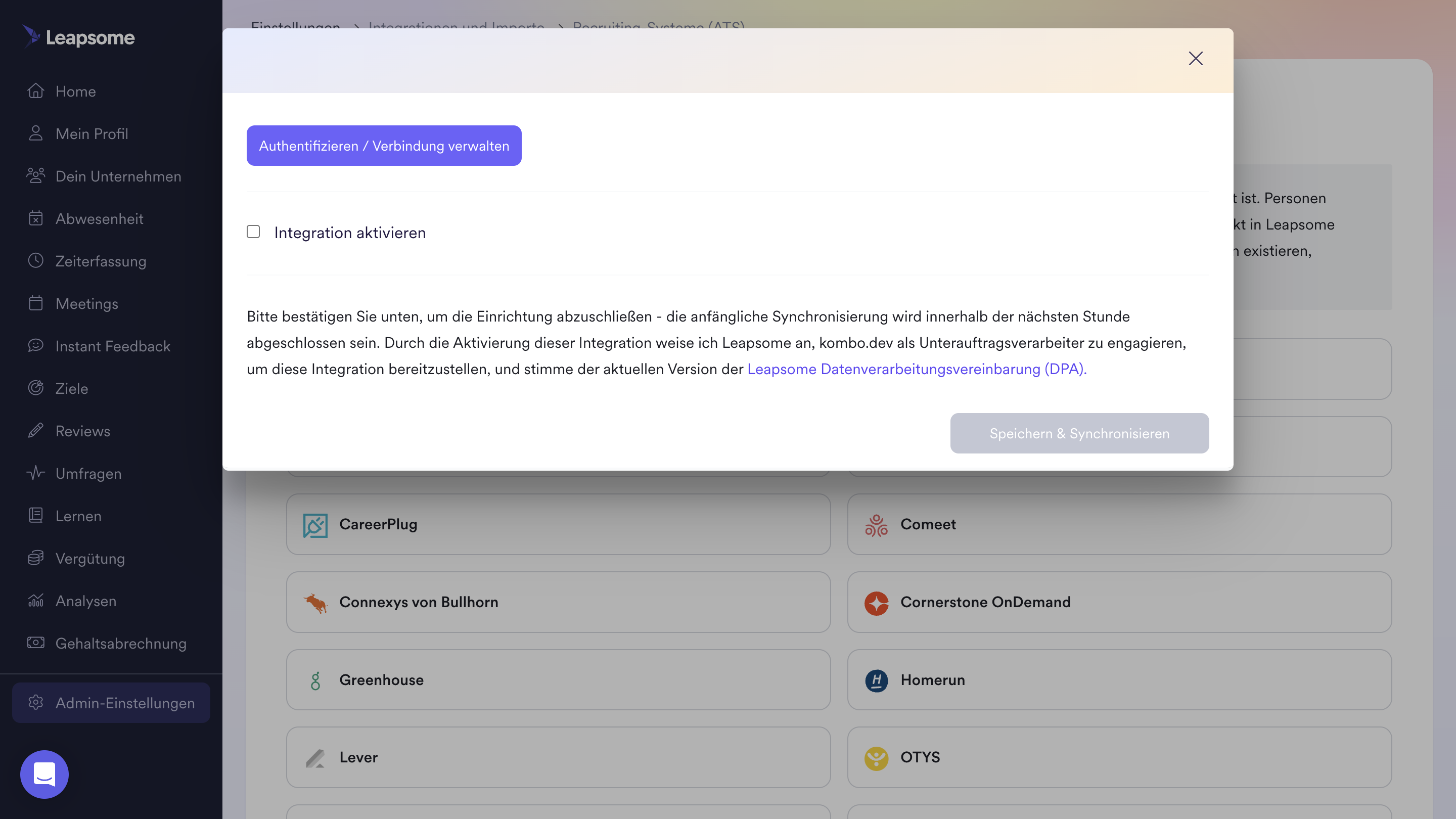Click Speichern & Synchronisieren button
The height and width of the screenshot is (819, 1456).
(x=1079, y=433)
